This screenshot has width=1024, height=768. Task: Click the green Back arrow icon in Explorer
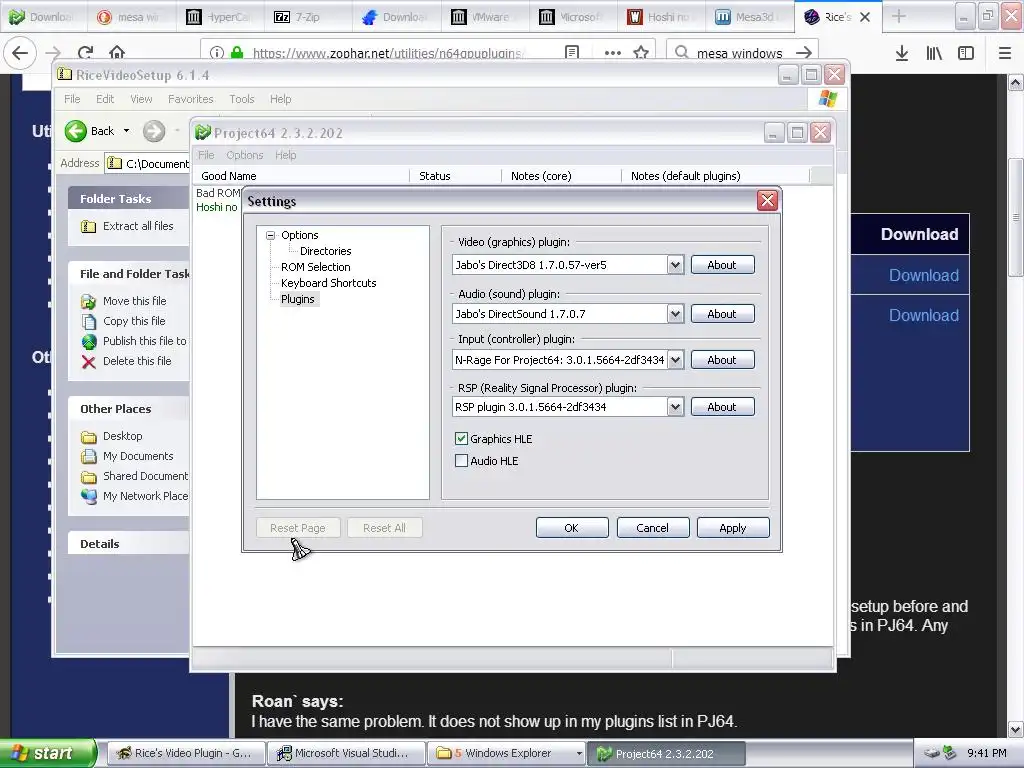(x=76, y=131)
